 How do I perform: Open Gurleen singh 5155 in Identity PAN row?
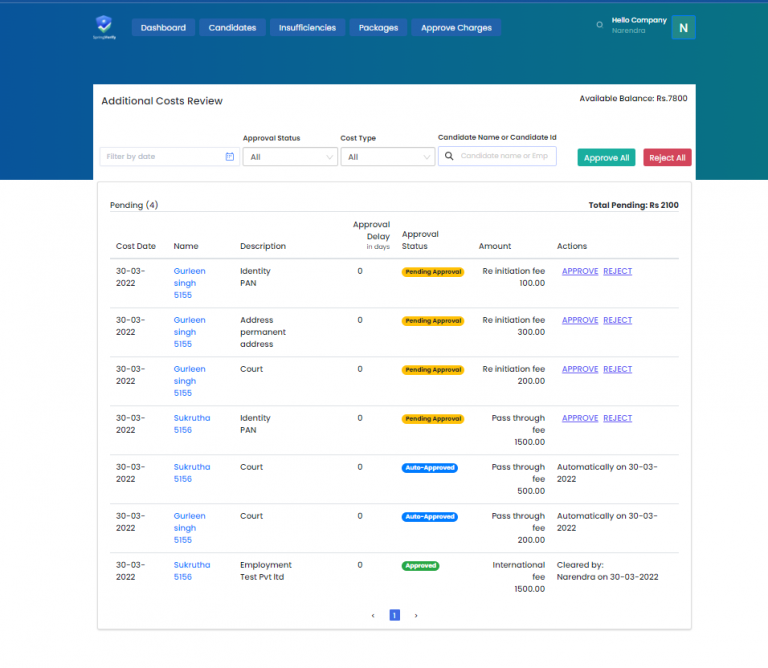coord(190,283)
